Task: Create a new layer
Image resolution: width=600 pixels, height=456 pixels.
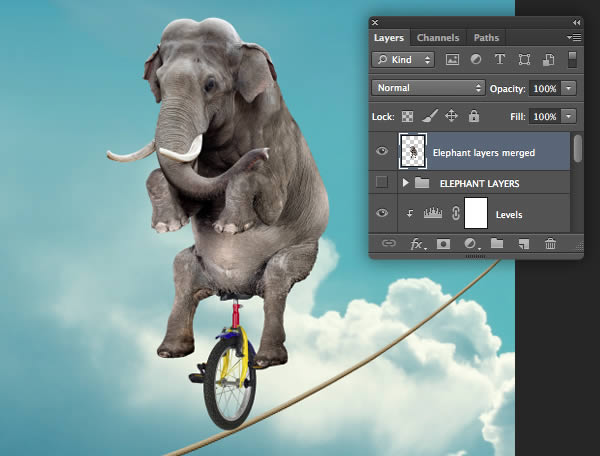Action: point(524,244)
